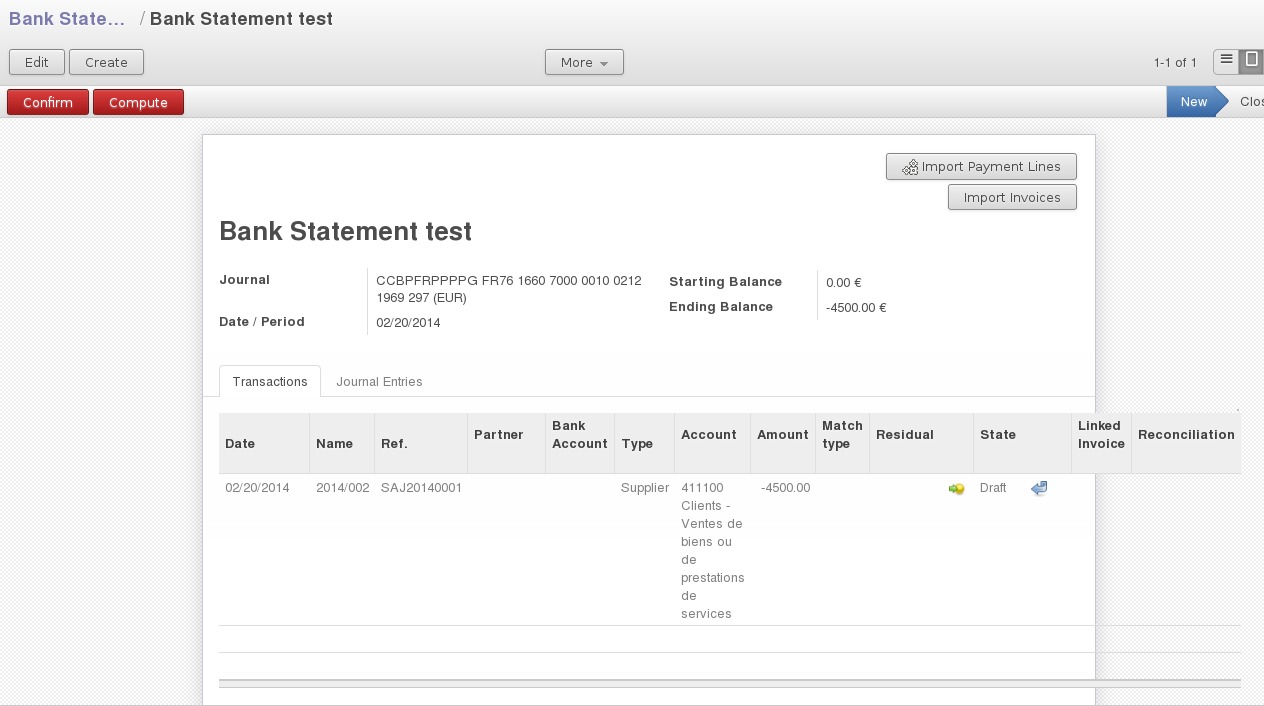
Task: Switch to form view icon
Action: coord(1251,61)
